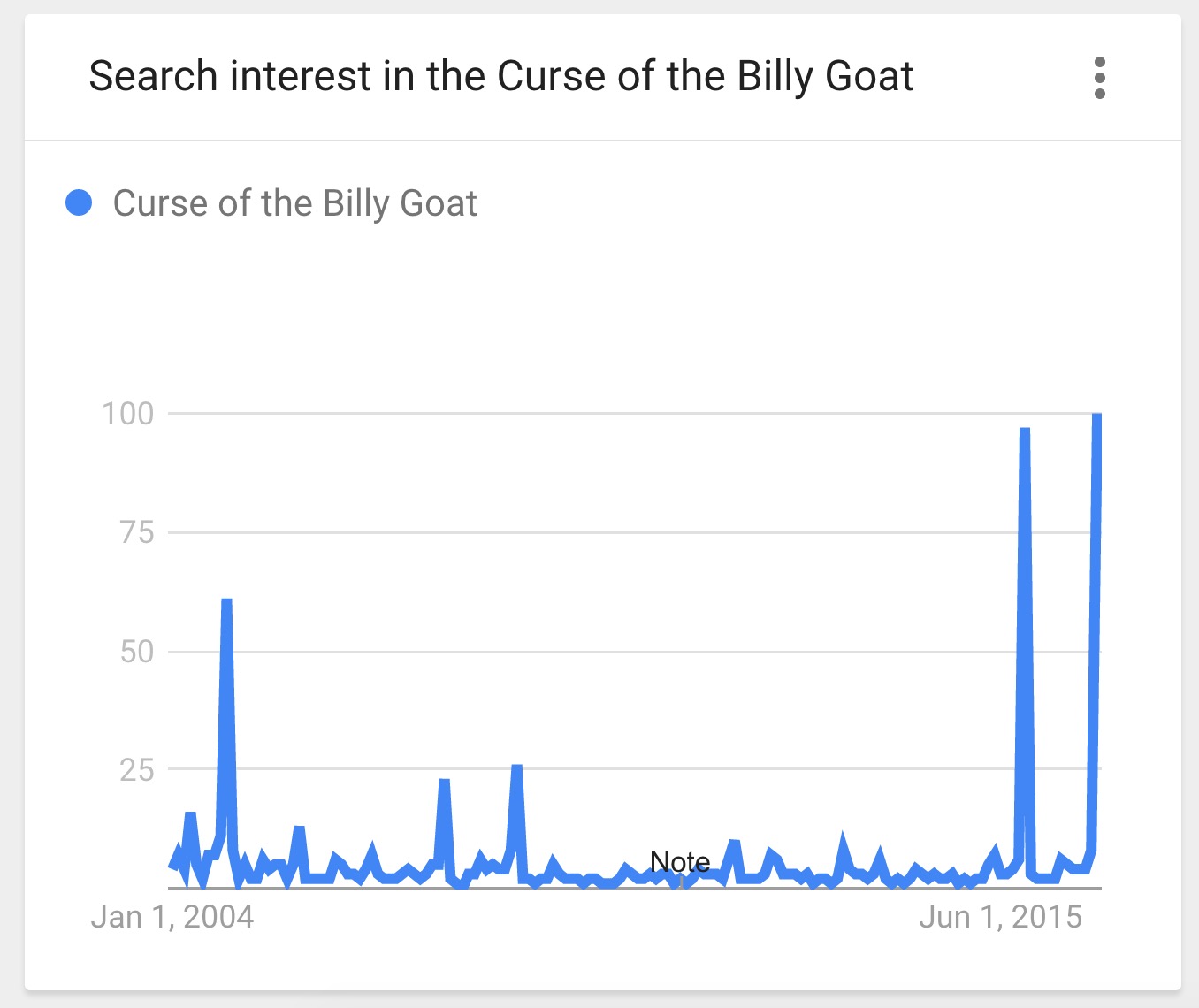Click the Jun 1, 2015 axis label
This screenshot has width=1199, height=1008.
point(1000,917)
